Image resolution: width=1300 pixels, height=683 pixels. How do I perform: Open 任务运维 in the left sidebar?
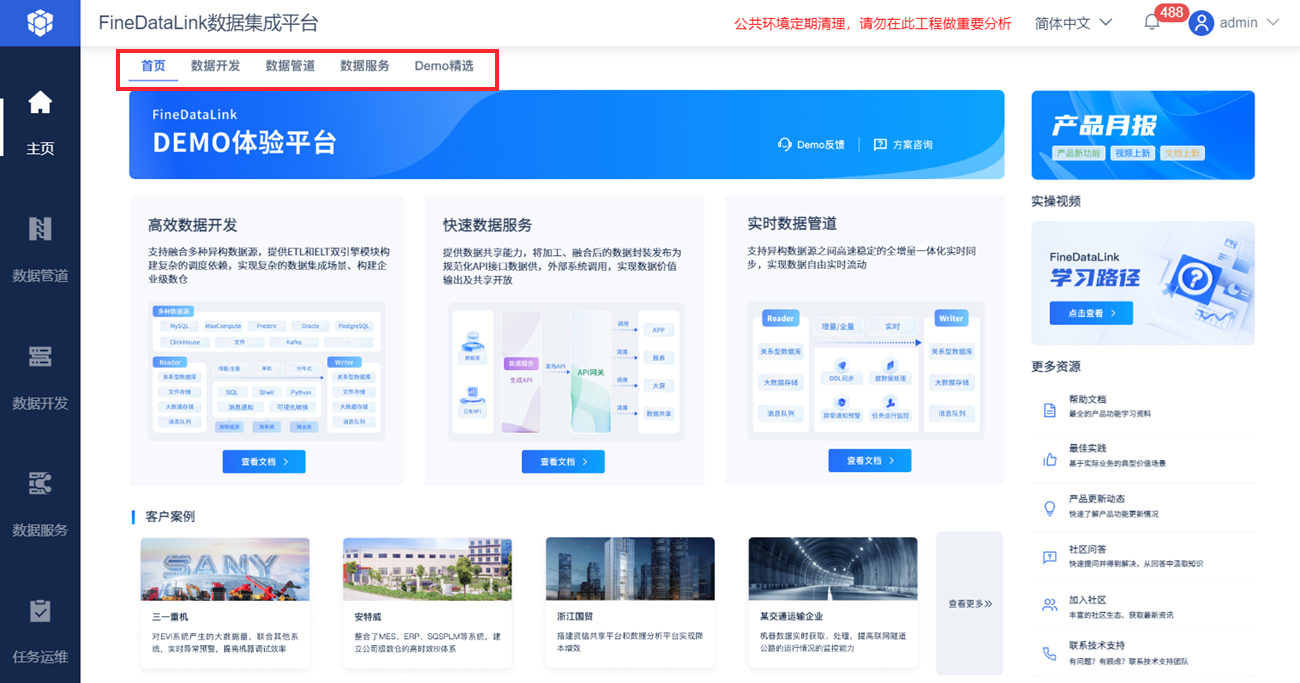[x=40, y=630]
